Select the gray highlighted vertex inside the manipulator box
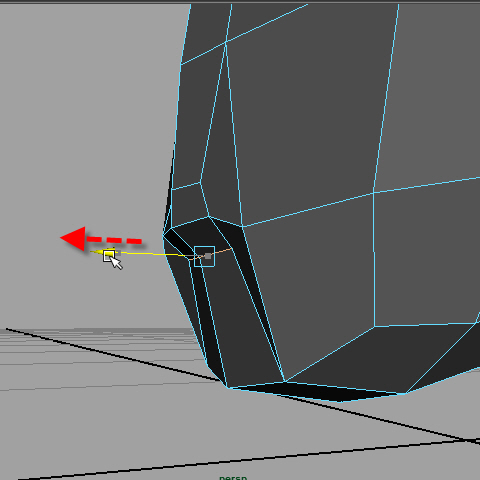Screen dimensions: 480x480 coord(208,256)
